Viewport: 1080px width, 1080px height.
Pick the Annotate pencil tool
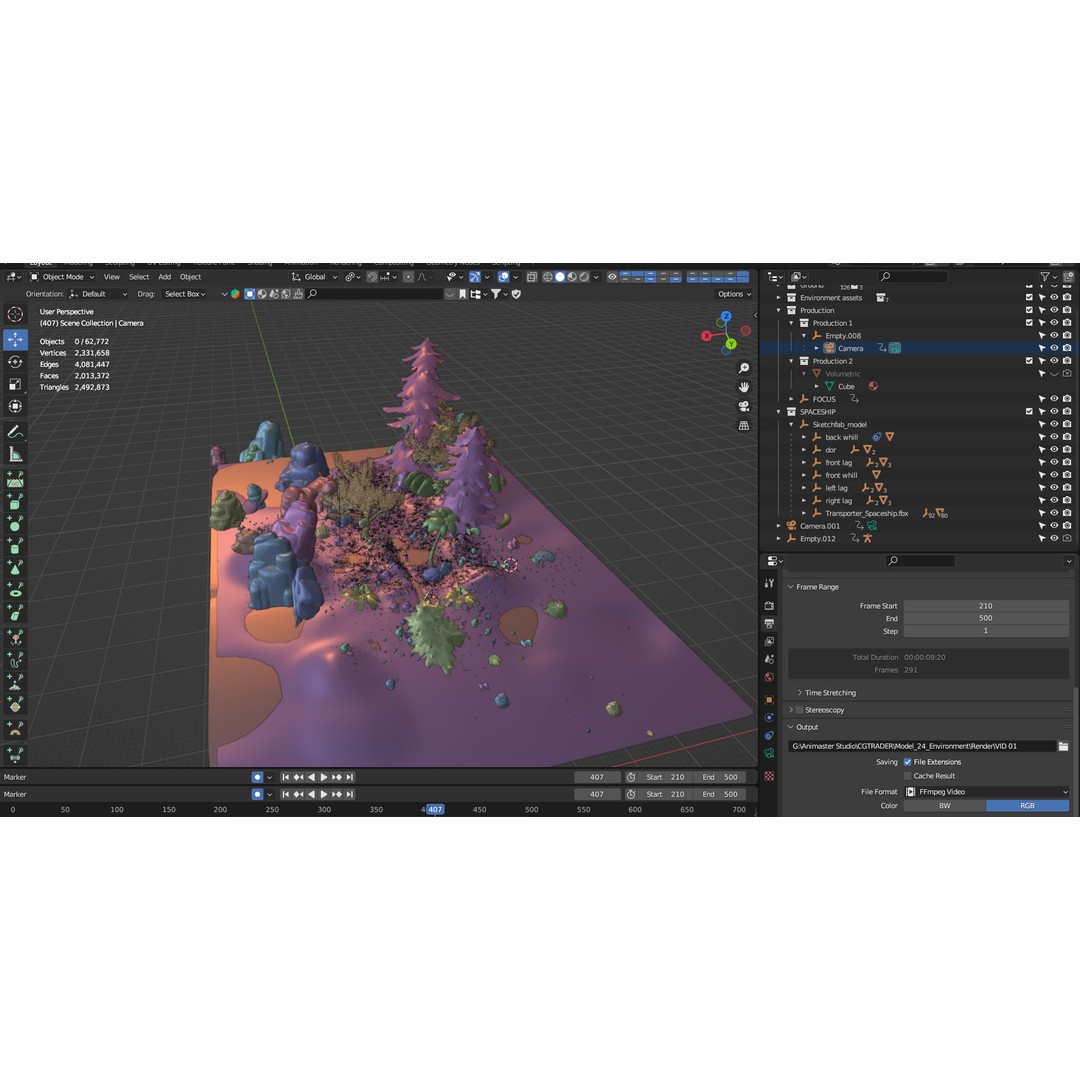[15, 432]
